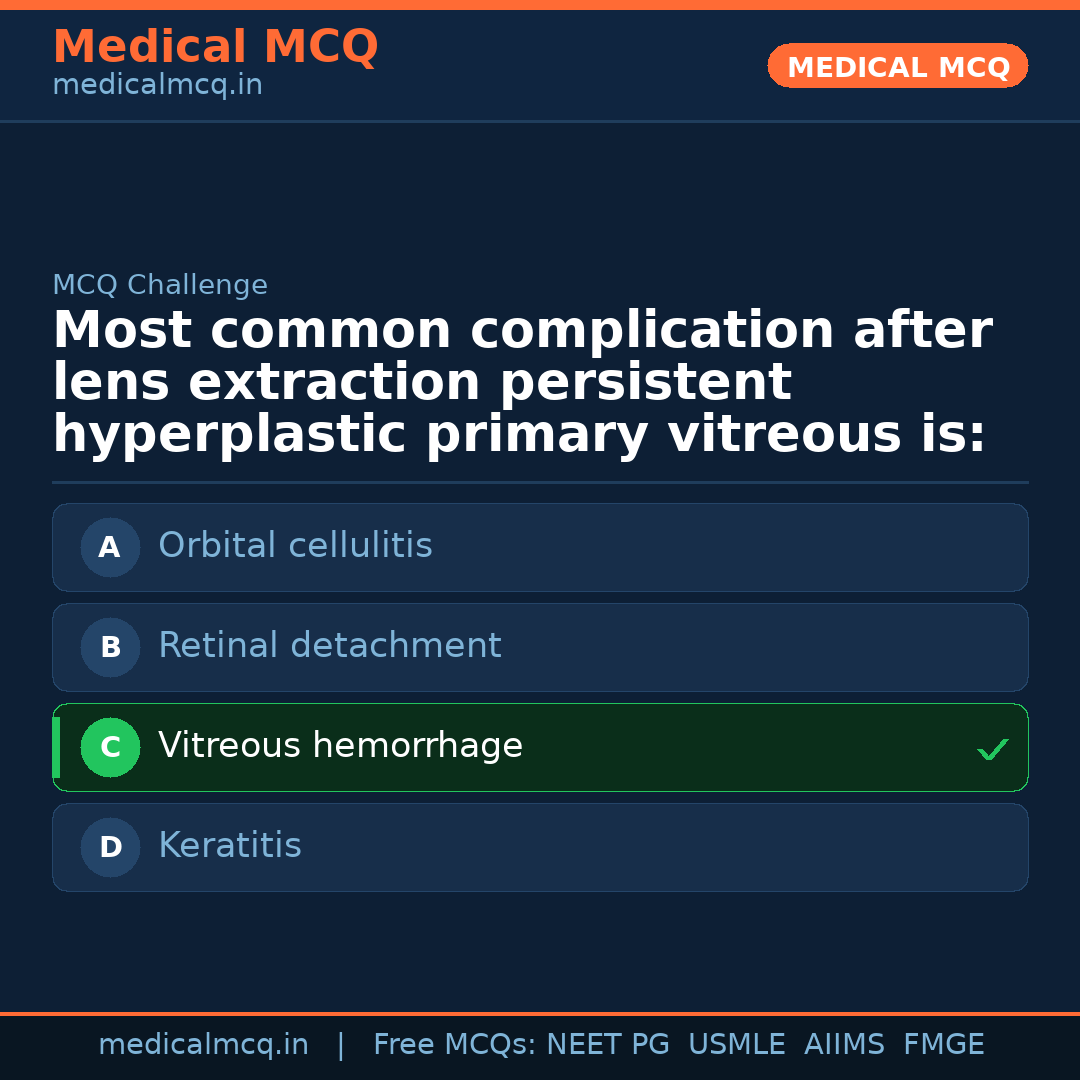Click the Free MCQs text in footer
This screenshot has width=1080, height=1080.
[x=454, y=1045]
